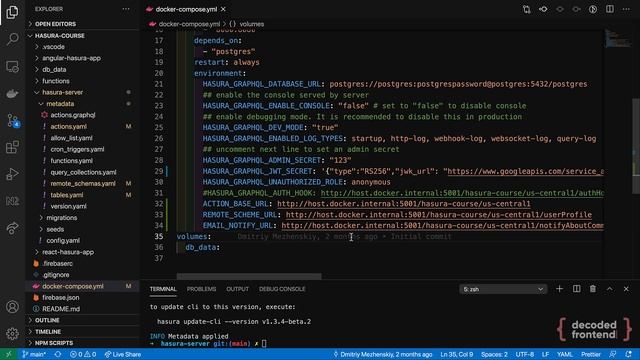Click the code minimap
Screen dimensions: 640x360
coord(617,39)
